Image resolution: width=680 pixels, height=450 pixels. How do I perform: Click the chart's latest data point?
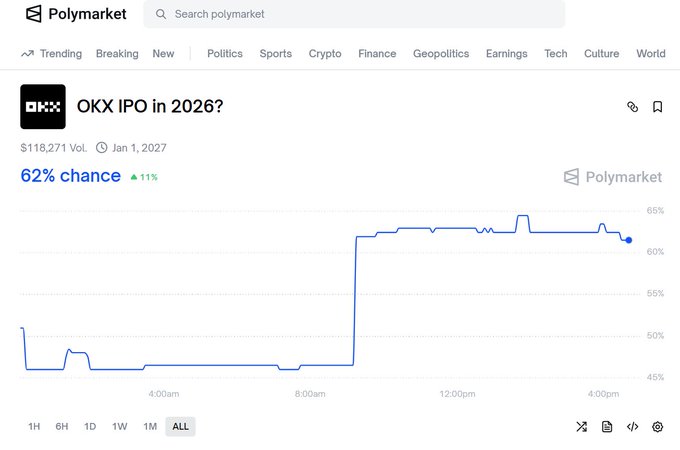click(x=628, y=240)
